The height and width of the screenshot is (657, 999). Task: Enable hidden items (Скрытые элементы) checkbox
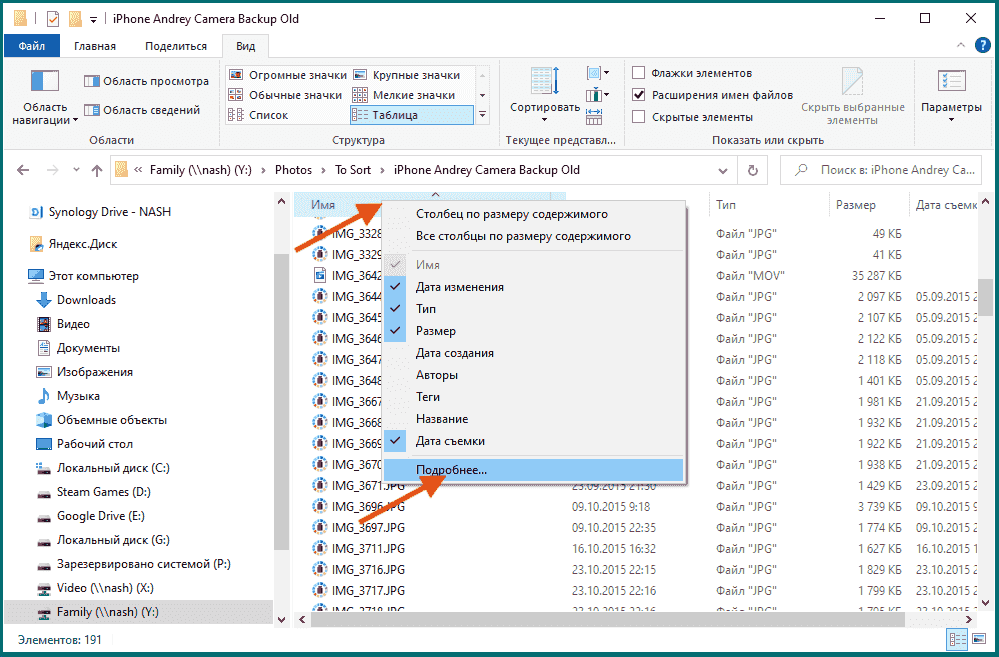[x=639, y=117]
